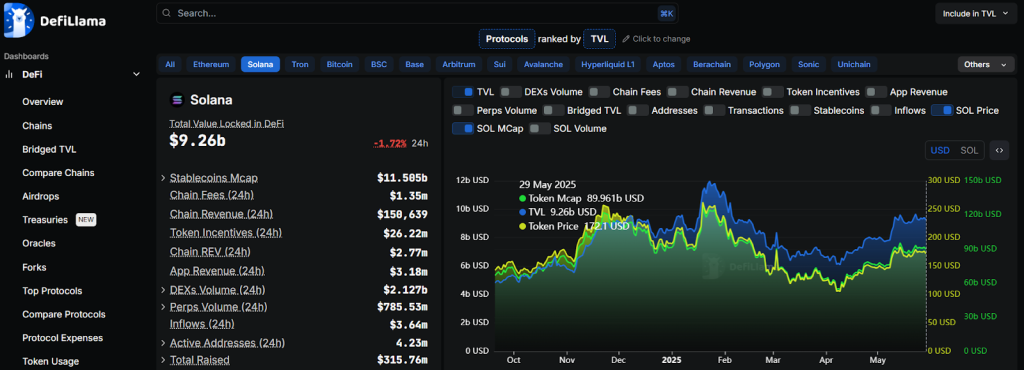
Task: Open Bridged TVL in the sidebar
Action: (x=49, y=149)
